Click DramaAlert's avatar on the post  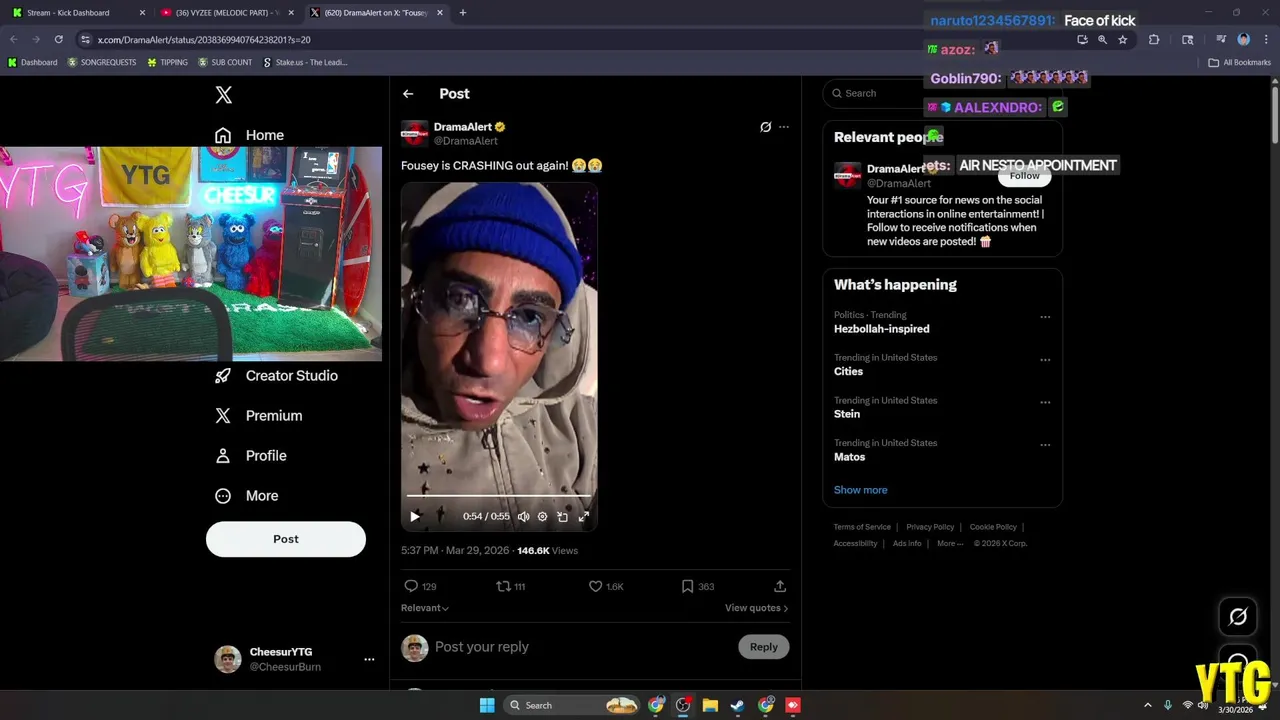click(x=415, y=134)
